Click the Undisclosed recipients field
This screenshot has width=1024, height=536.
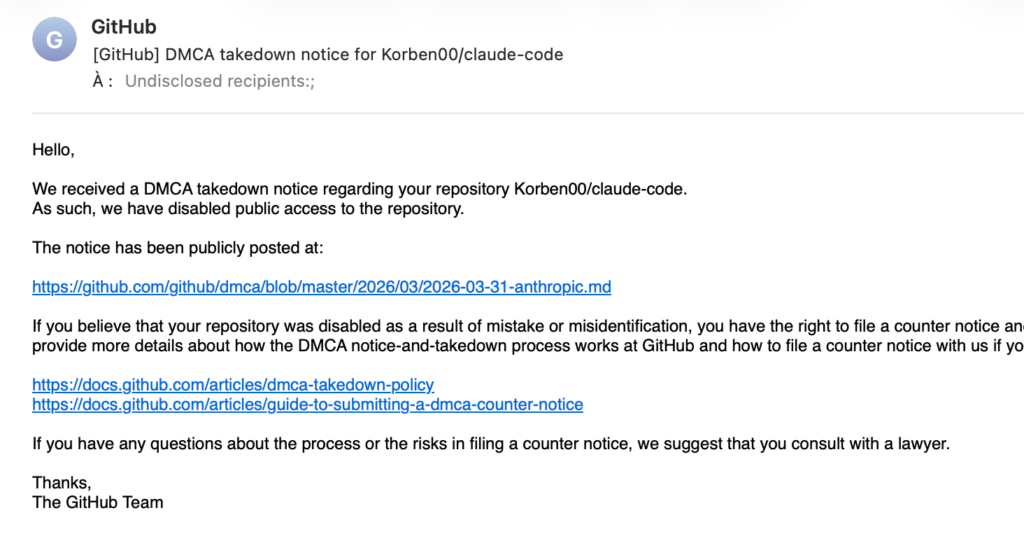[x=219, y=81]
